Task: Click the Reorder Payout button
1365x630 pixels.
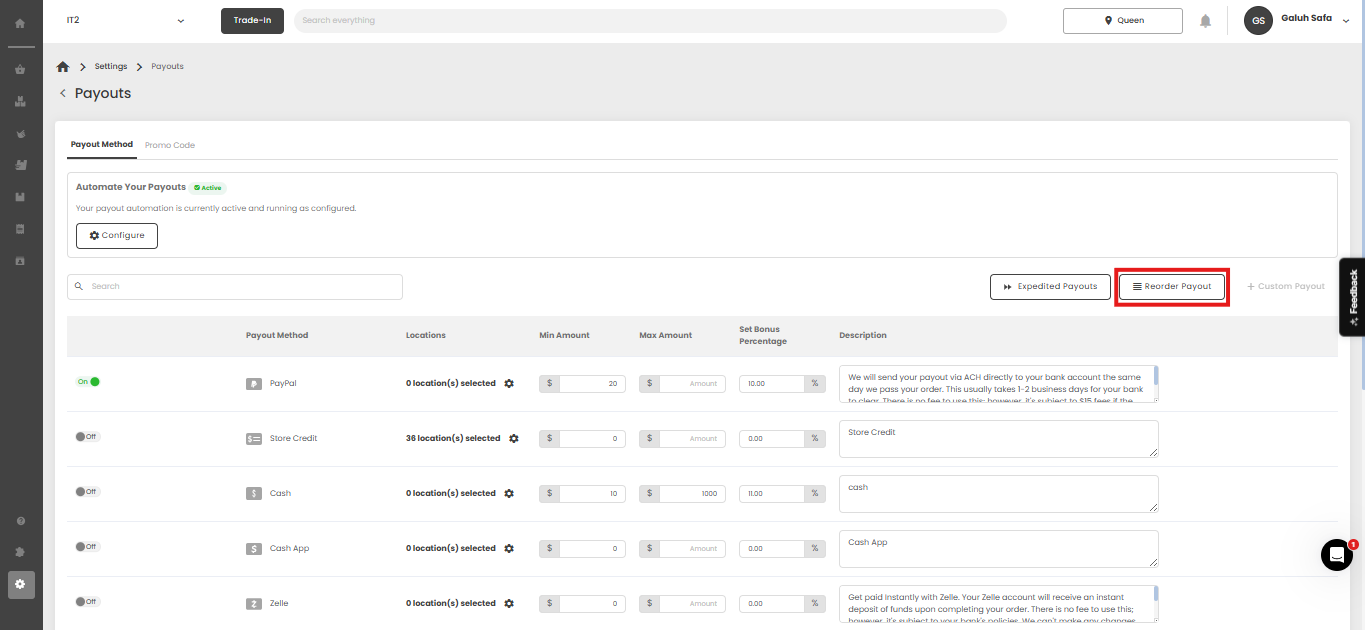Action: [1172, 286]
